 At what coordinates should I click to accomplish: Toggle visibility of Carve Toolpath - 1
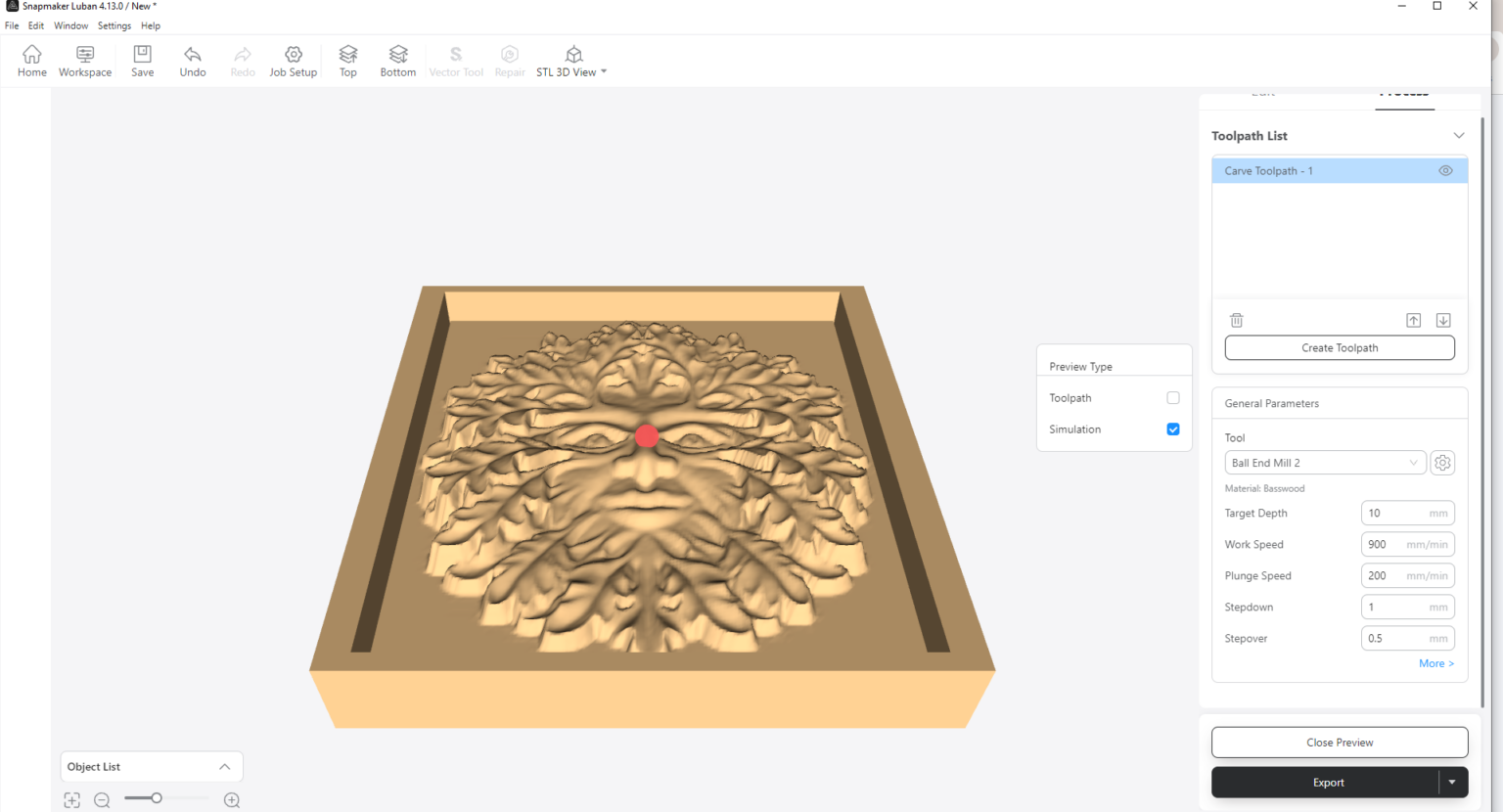point(1445,170)
